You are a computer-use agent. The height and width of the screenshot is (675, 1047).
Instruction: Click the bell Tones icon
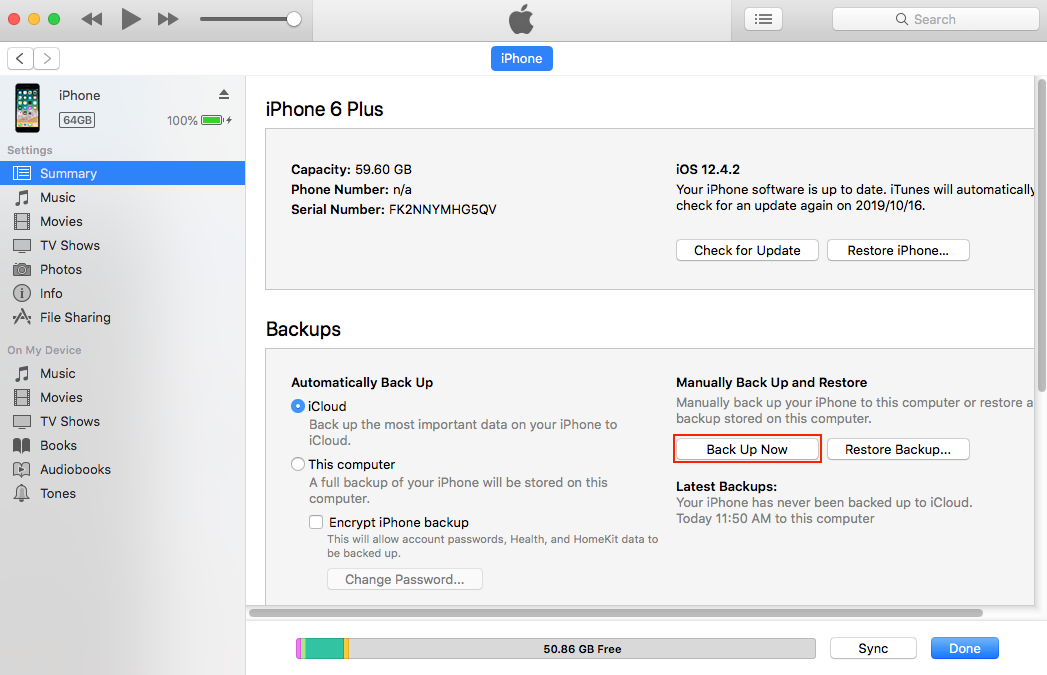[x=22, y=494]
